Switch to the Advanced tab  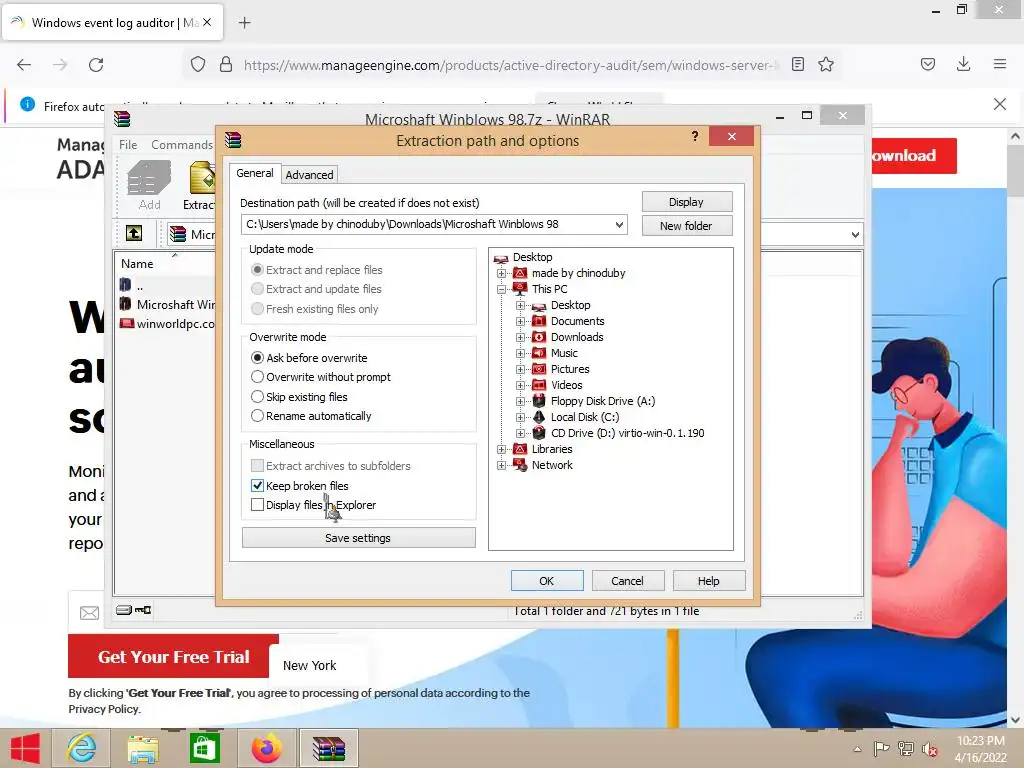pyautogui.click(x=310, y=174)
